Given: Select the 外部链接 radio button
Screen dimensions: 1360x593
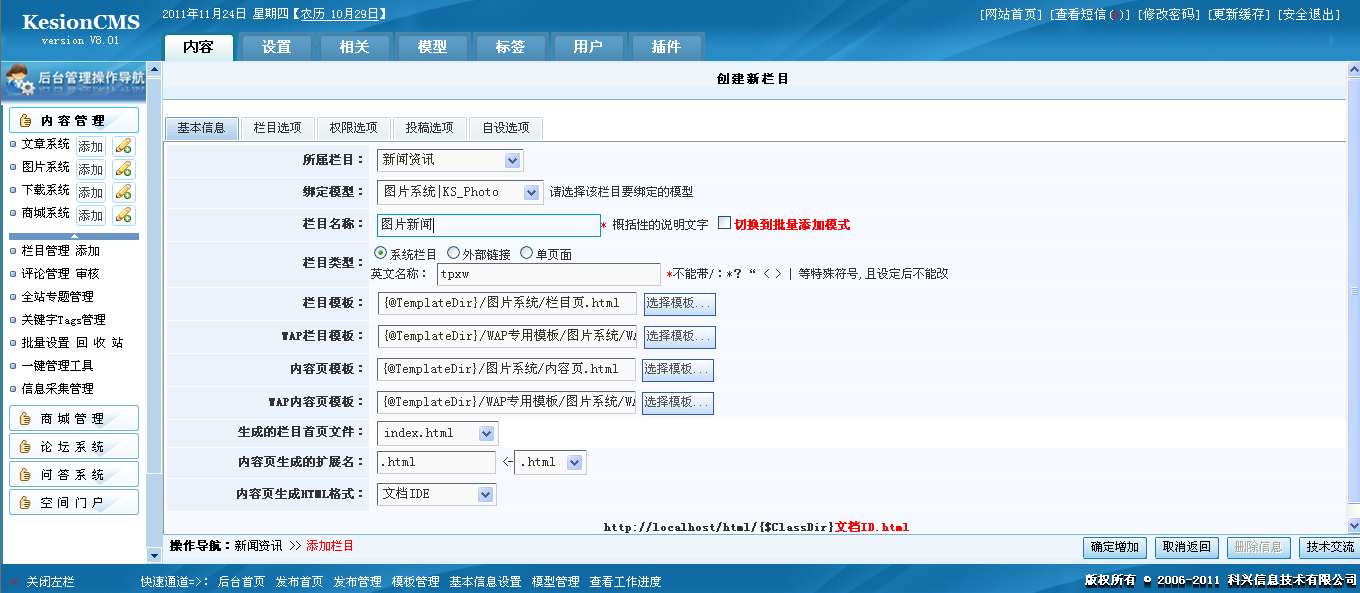Looking at the screenshot, I should [454, 254].
